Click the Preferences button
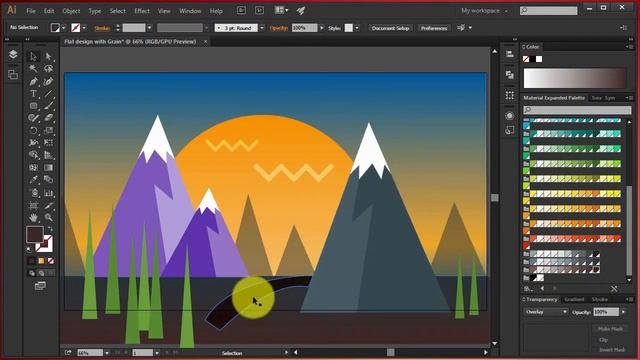640x360 pixels. (434, 28)
